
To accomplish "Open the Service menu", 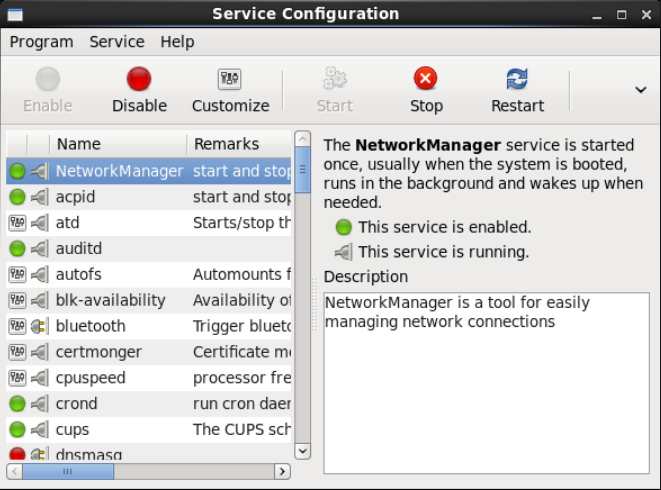I will pos(117,42).
